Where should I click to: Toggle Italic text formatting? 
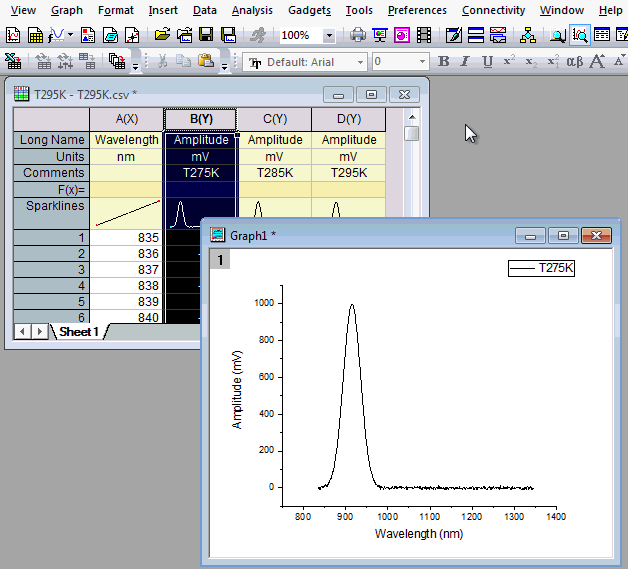click(x=466, y=62)
